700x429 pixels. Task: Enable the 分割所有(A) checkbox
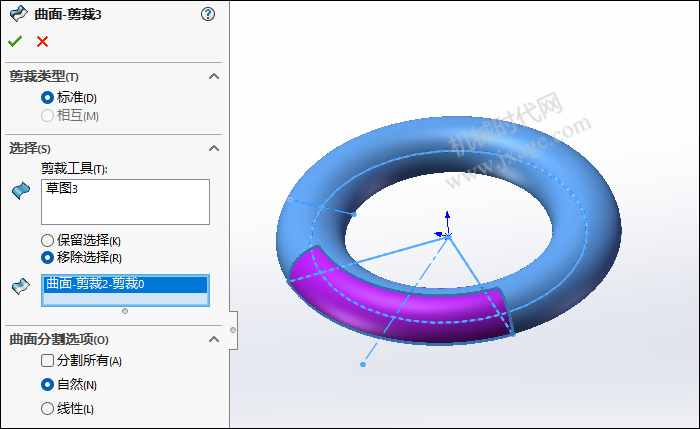[47, 360]
